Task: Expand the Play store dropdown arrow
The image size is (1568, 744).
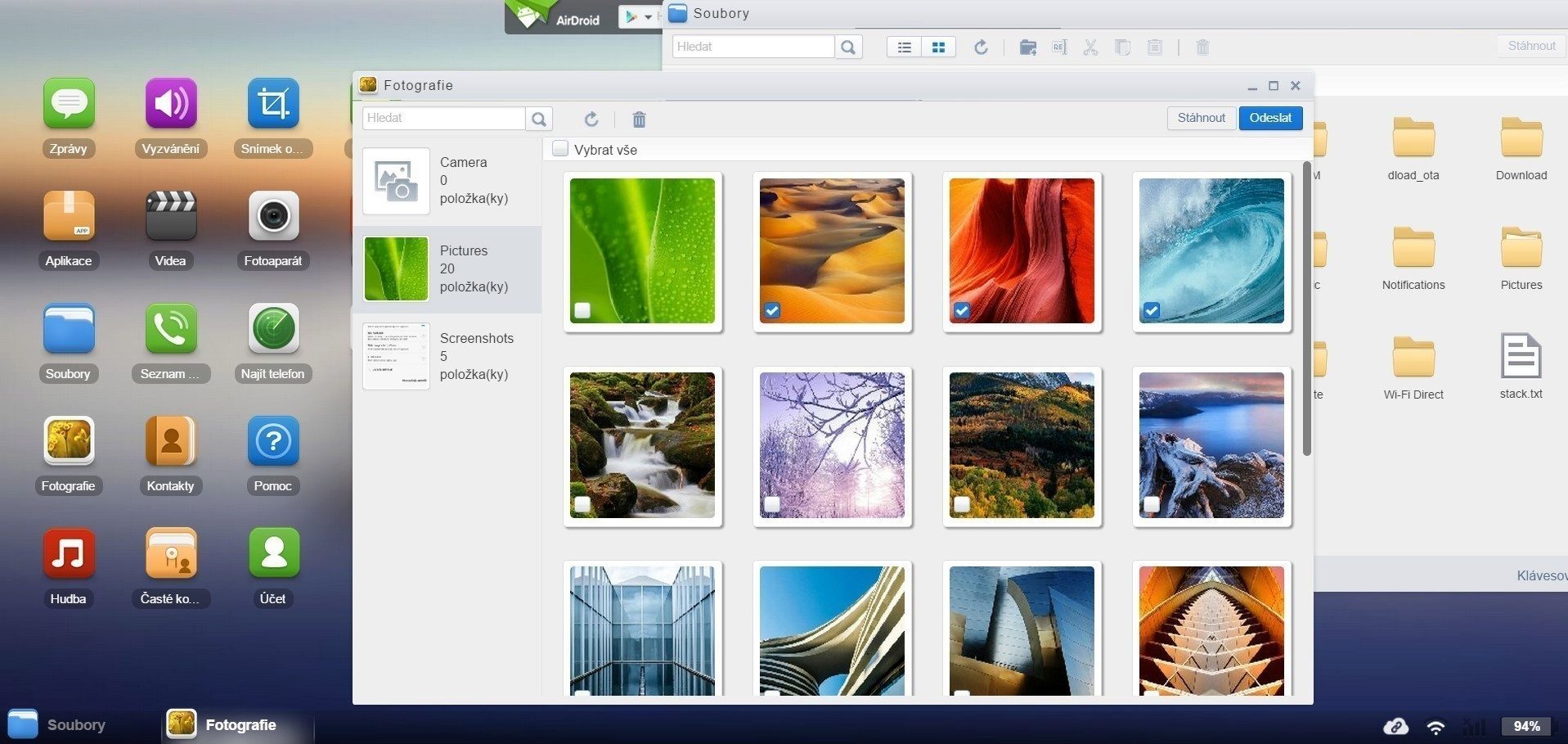Action: (648, 17)
